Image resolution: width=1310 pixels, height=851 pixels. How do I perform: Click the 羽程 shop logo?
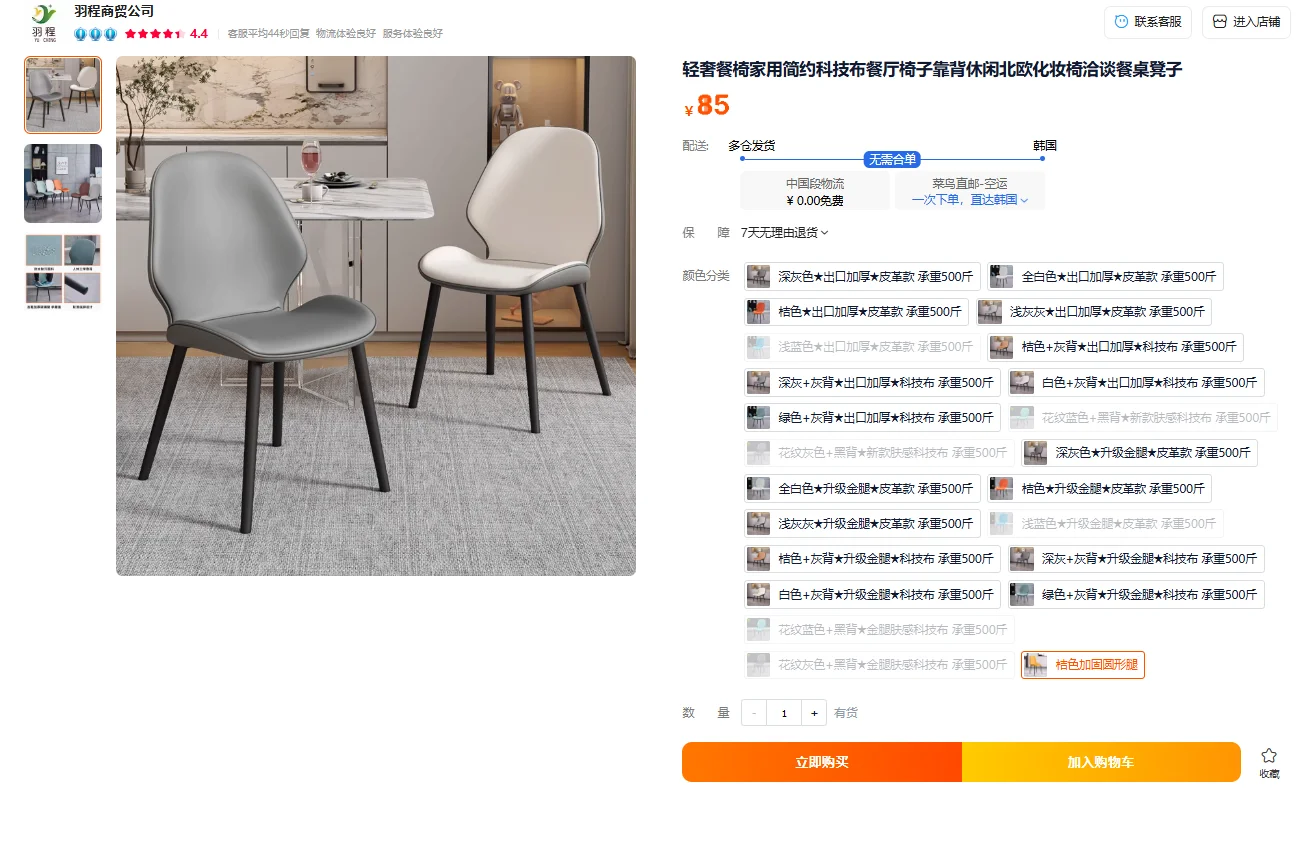pos(44,22)
